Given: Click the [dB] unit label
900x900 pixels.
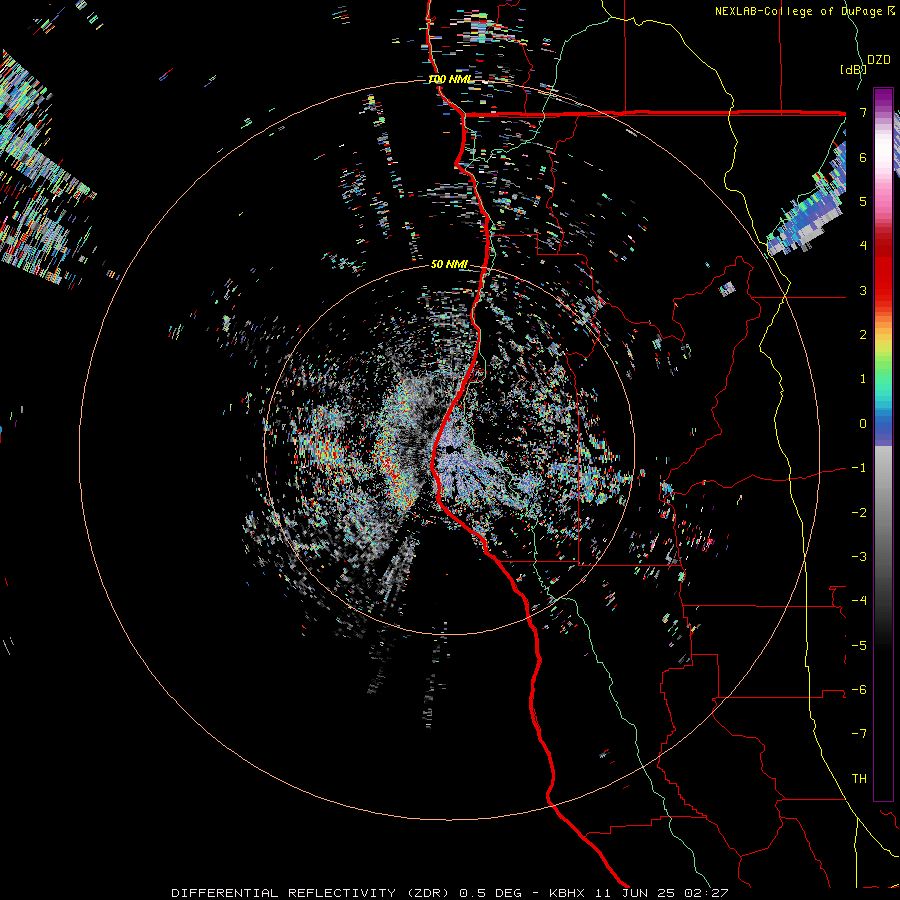Looking at the screenshot, I should tap(853, 69).
